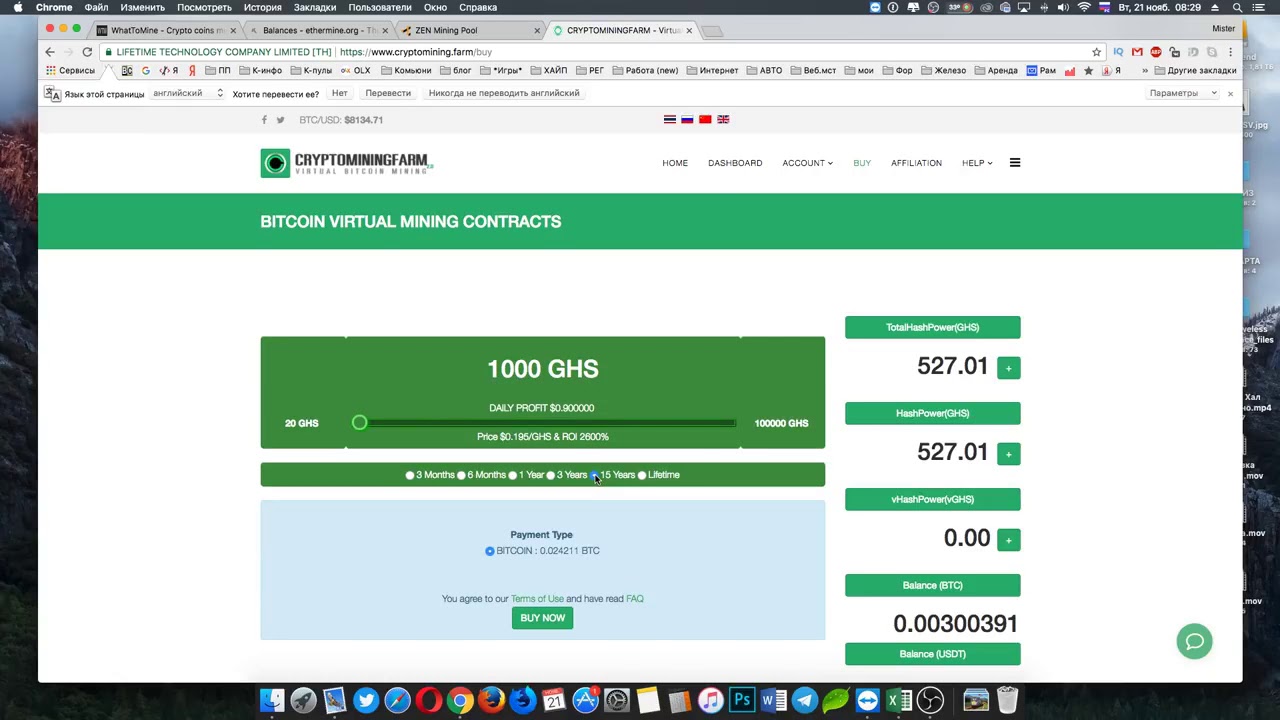Viewport: 1280px width, 720px height.
Task: Expand the HELP navigation dropdown
Action: click(x=977, y=163)
